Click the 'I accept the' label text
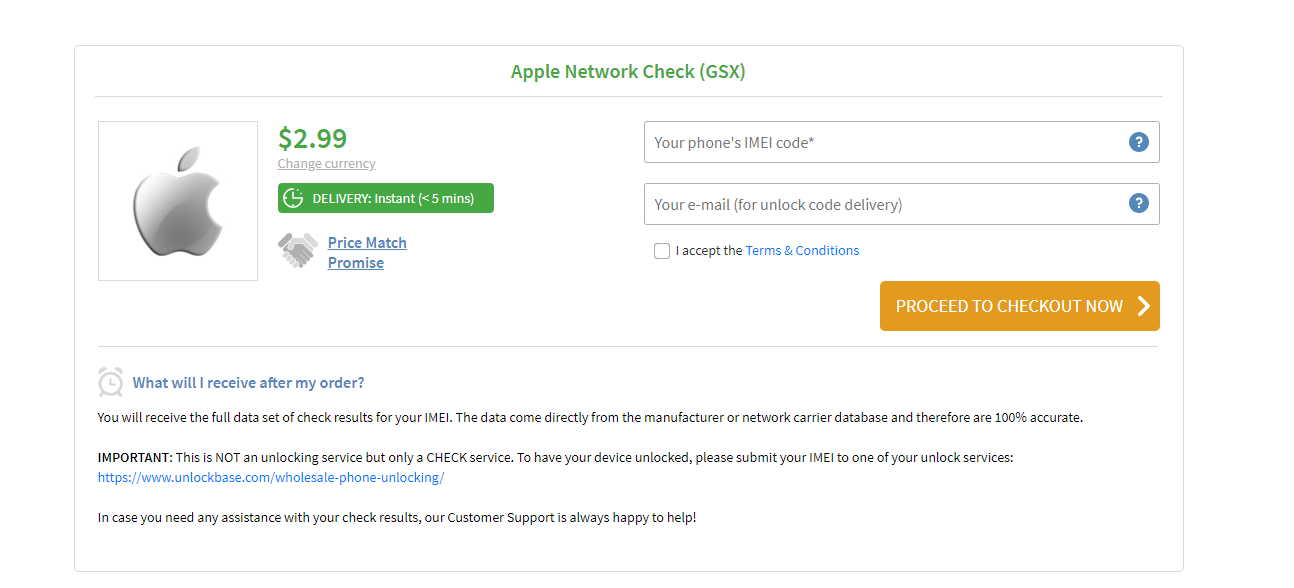Viewport: 1294px width, 588px height. pyautogui.click(x=708, y=251)
